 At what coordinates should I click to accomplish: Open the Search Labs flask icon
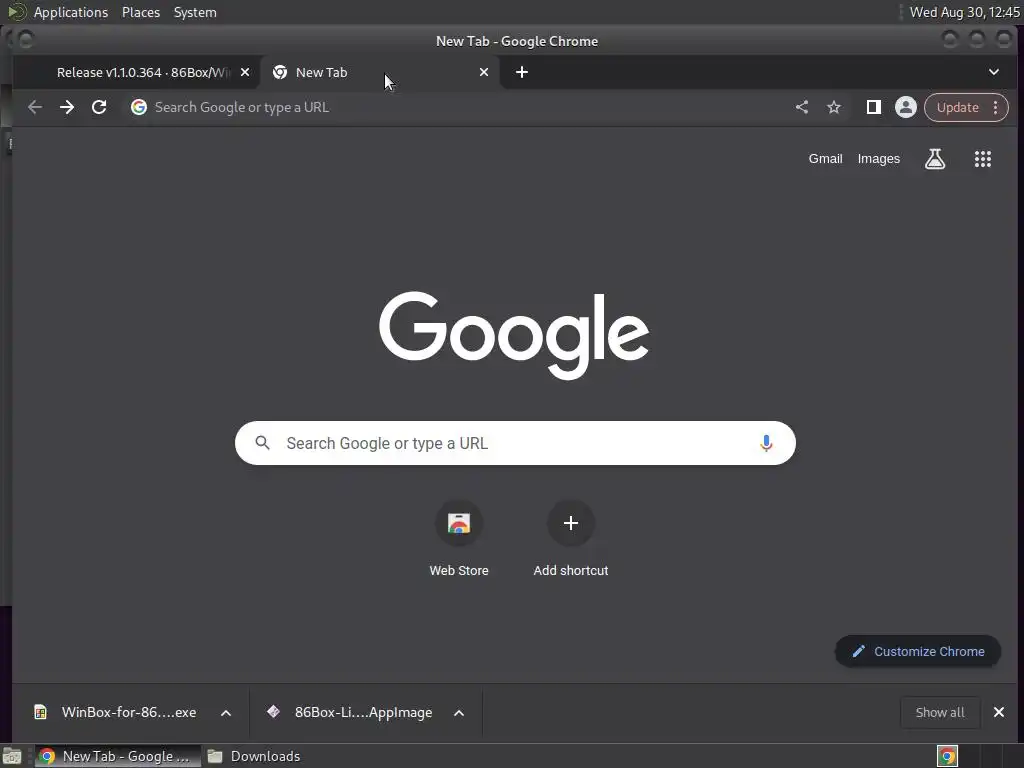[x=935, y=159]
